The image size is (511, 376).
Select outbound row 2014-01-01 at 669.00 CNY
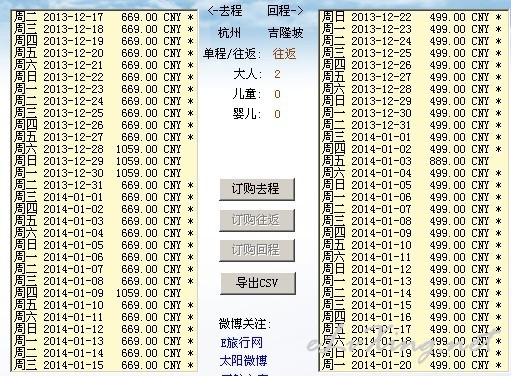coord(104,197)
